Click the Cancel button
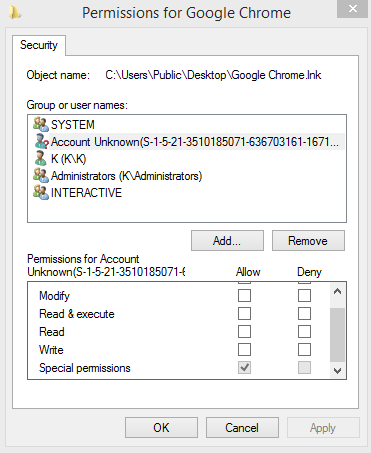This screenshot has height=453, width=371. pyautogui.click(x=242, y=427)
